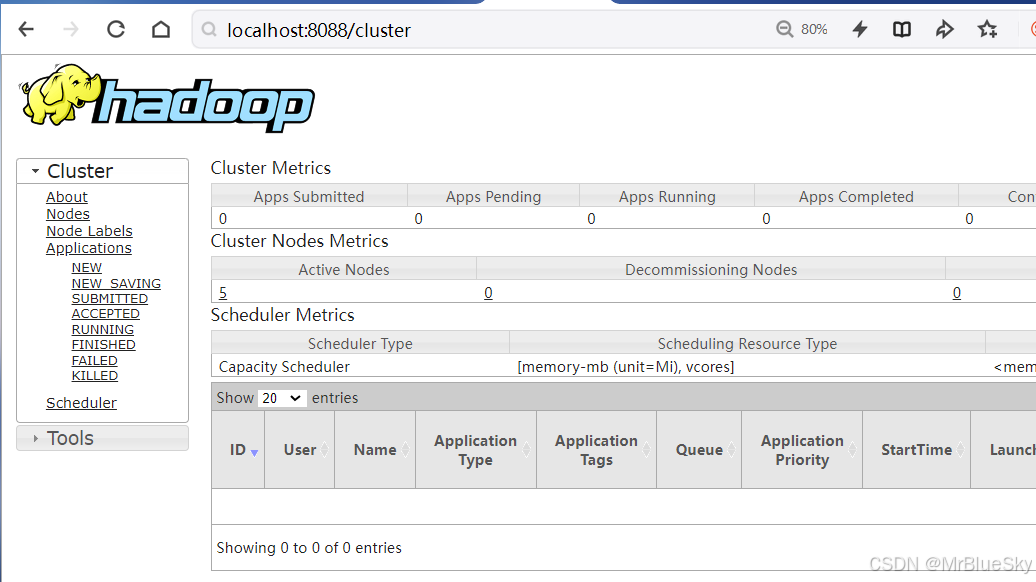The height and width of the screenshot is (582, 1036).
Task: Click the Active Nodes count 5 link
Action: pos(223,293)
